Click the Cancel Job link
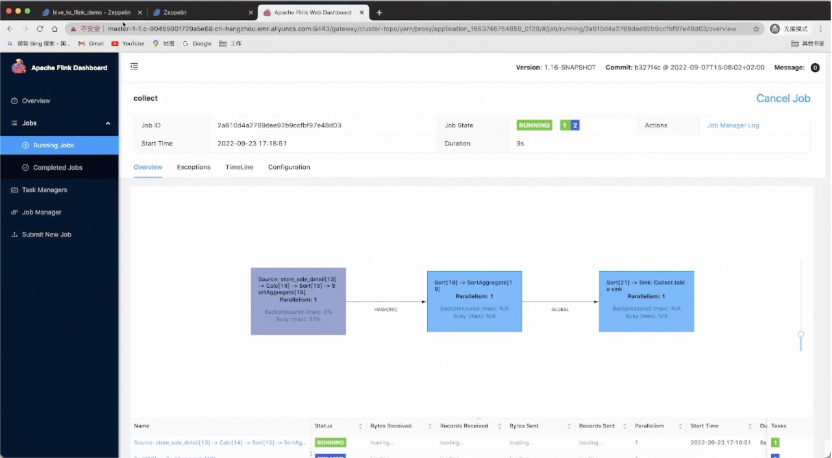Screen dimensions: 832x458 (x=783, y=98)
